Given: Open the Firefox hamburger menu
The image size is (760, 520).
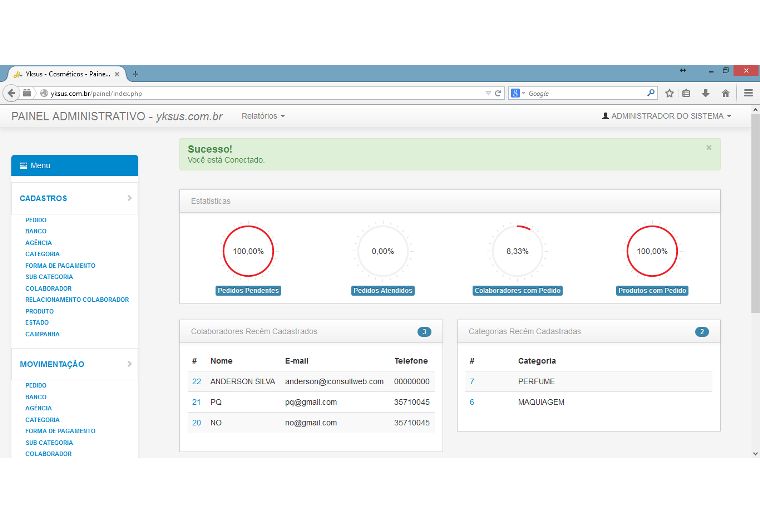Looking at the screenshot, I should pyautogui.click(x=747, y=93).
